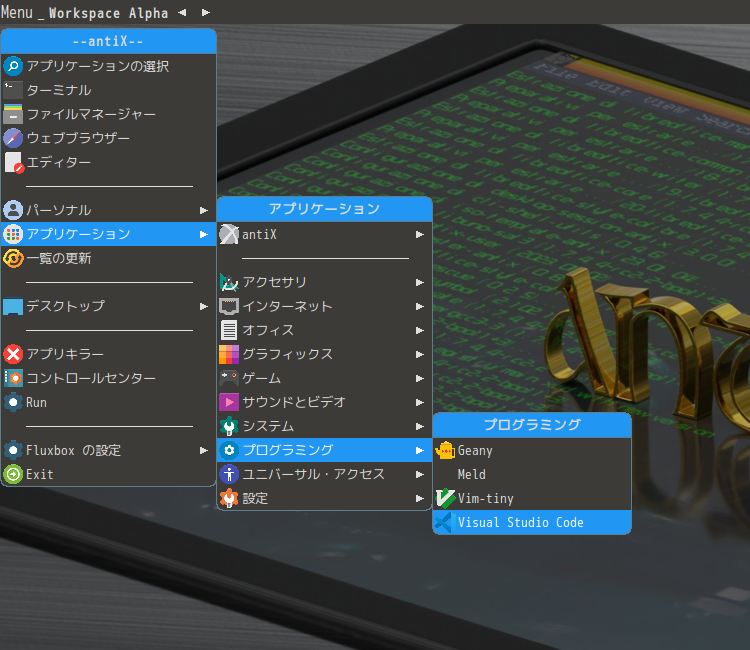The height and width of the screenshot is (650, 750).
Task: Select the Geany menu entry label
Action: point(474,451)
